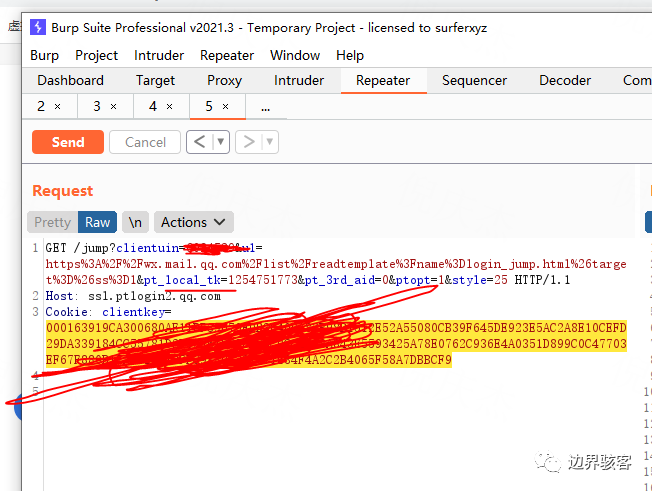The height and width of the screenshot is (491, 652).
Task: Open the Intruder menu in menu bar
Action: tap(159, 55)
